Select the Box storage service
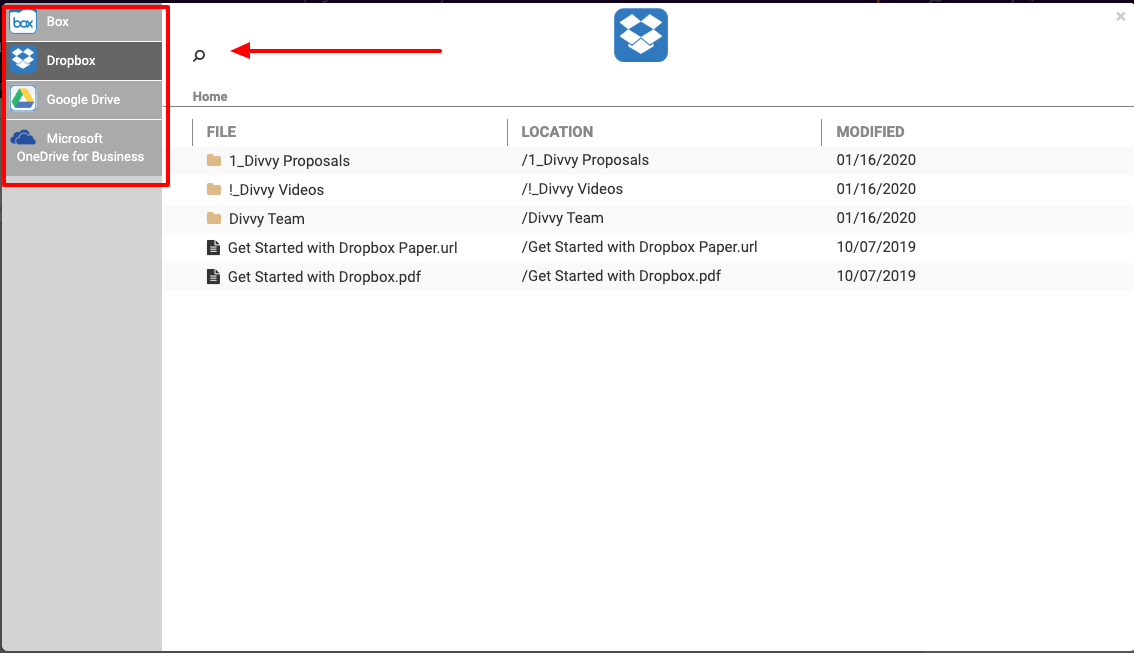The width and height of the screenshot is (1134, 653). point(84,22)
